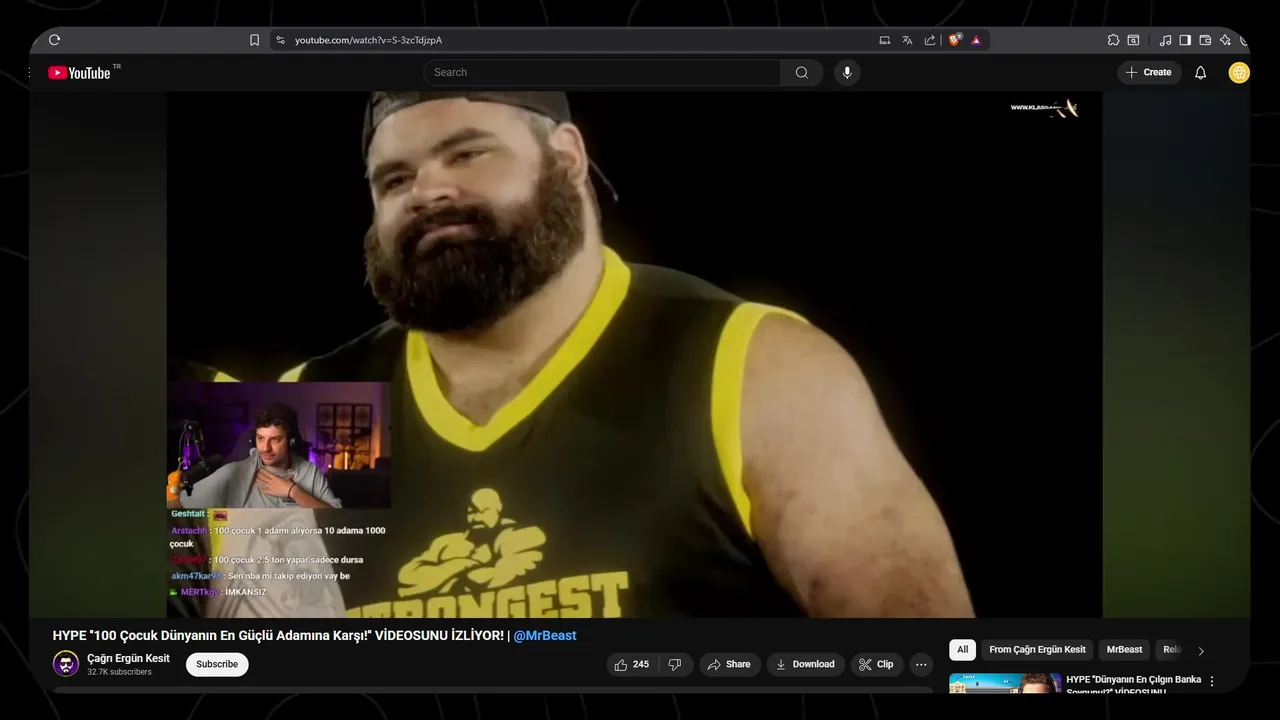
Task: Select the From Çağrı Ergün Kesit chip
Action: 1037,650
